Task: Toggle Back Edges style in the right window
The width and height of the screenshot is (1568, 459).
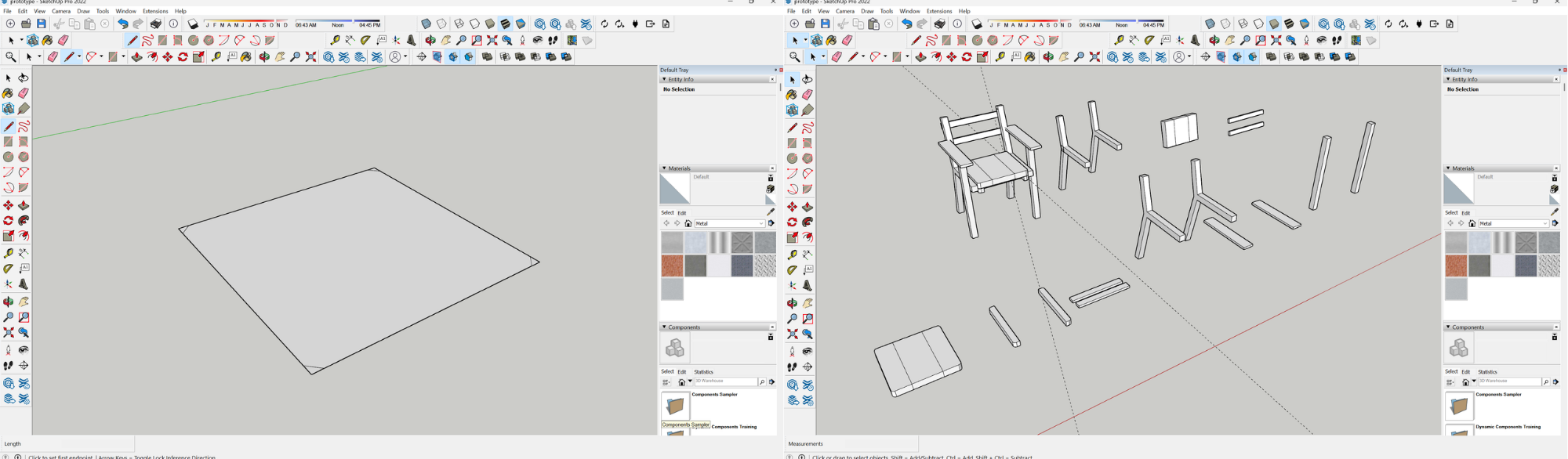Action: 1225,23
